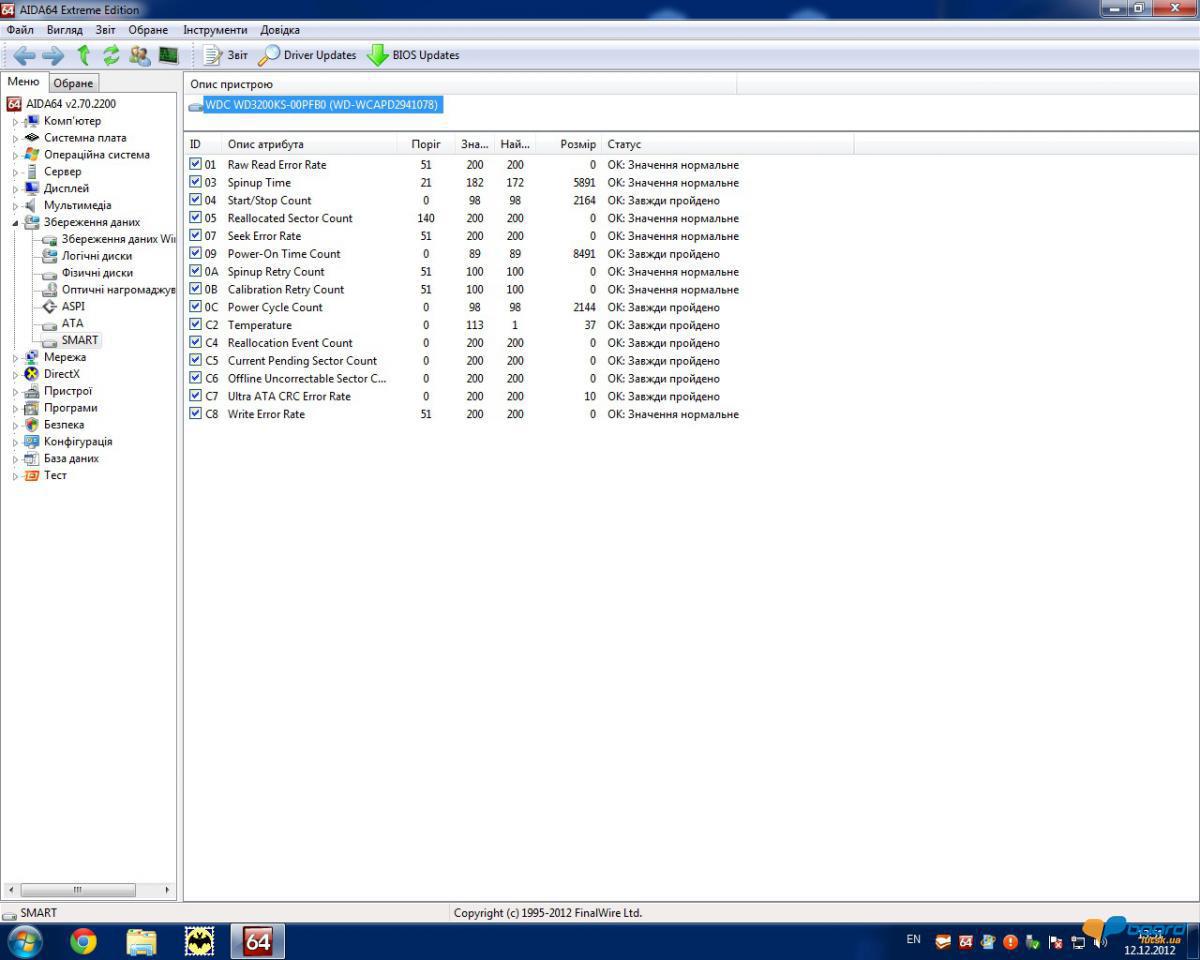The image size is (1200, 960).
Task: Click the Forward navigation arrow in toolbar
Action: tap(52, 56)
